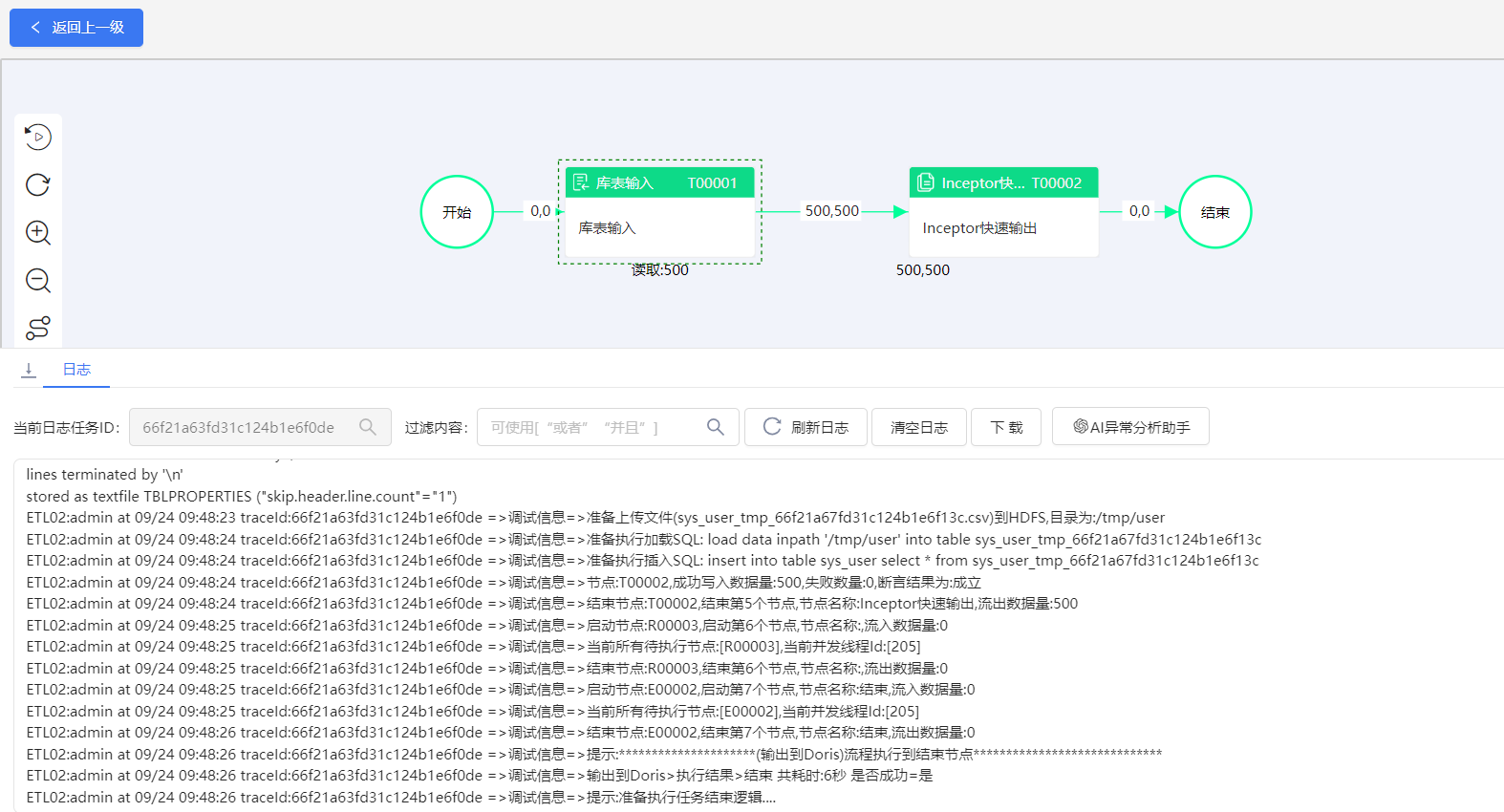
Task: Select the 库表输入 T00001 node header
Action: [x=660, y=182]
